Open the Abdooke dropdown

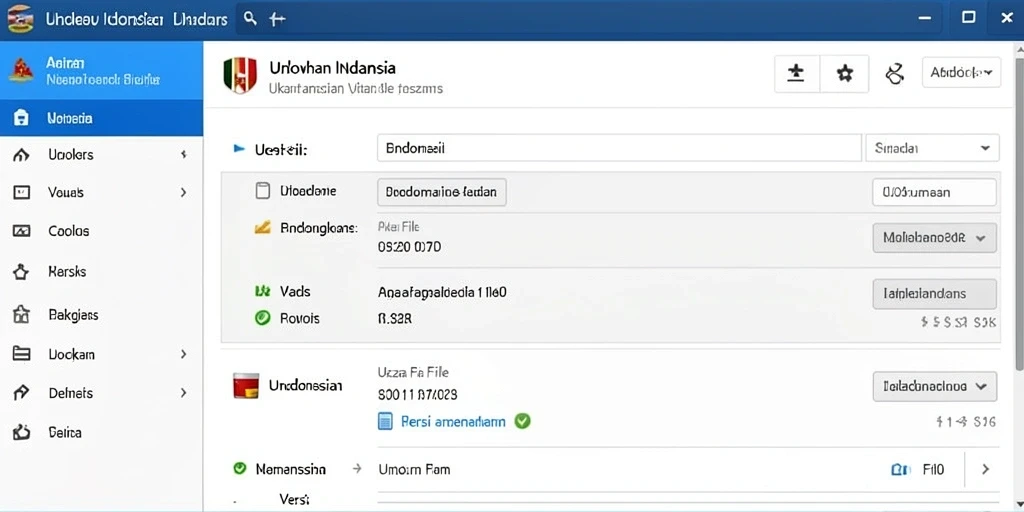coord(961,72)
